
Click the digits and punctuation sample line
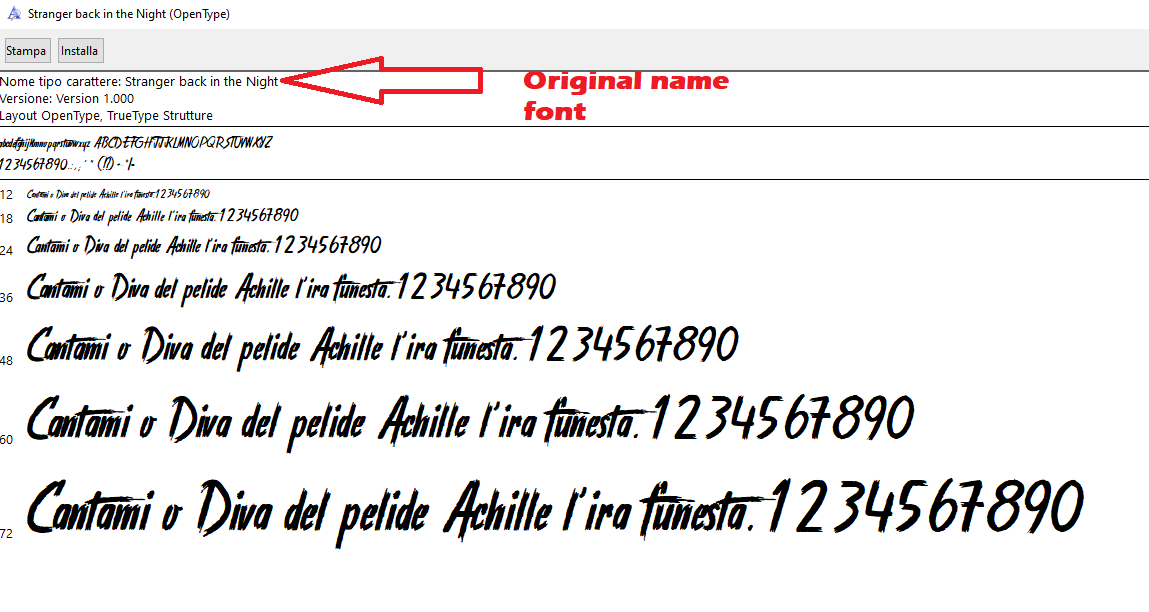point(67,163)
